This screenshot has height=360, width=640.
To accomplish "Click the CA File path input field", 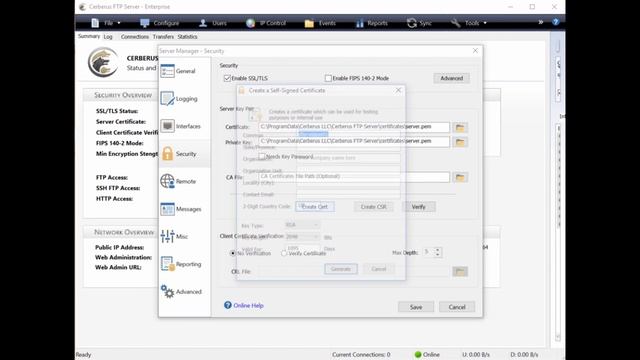I will point(354,177).
